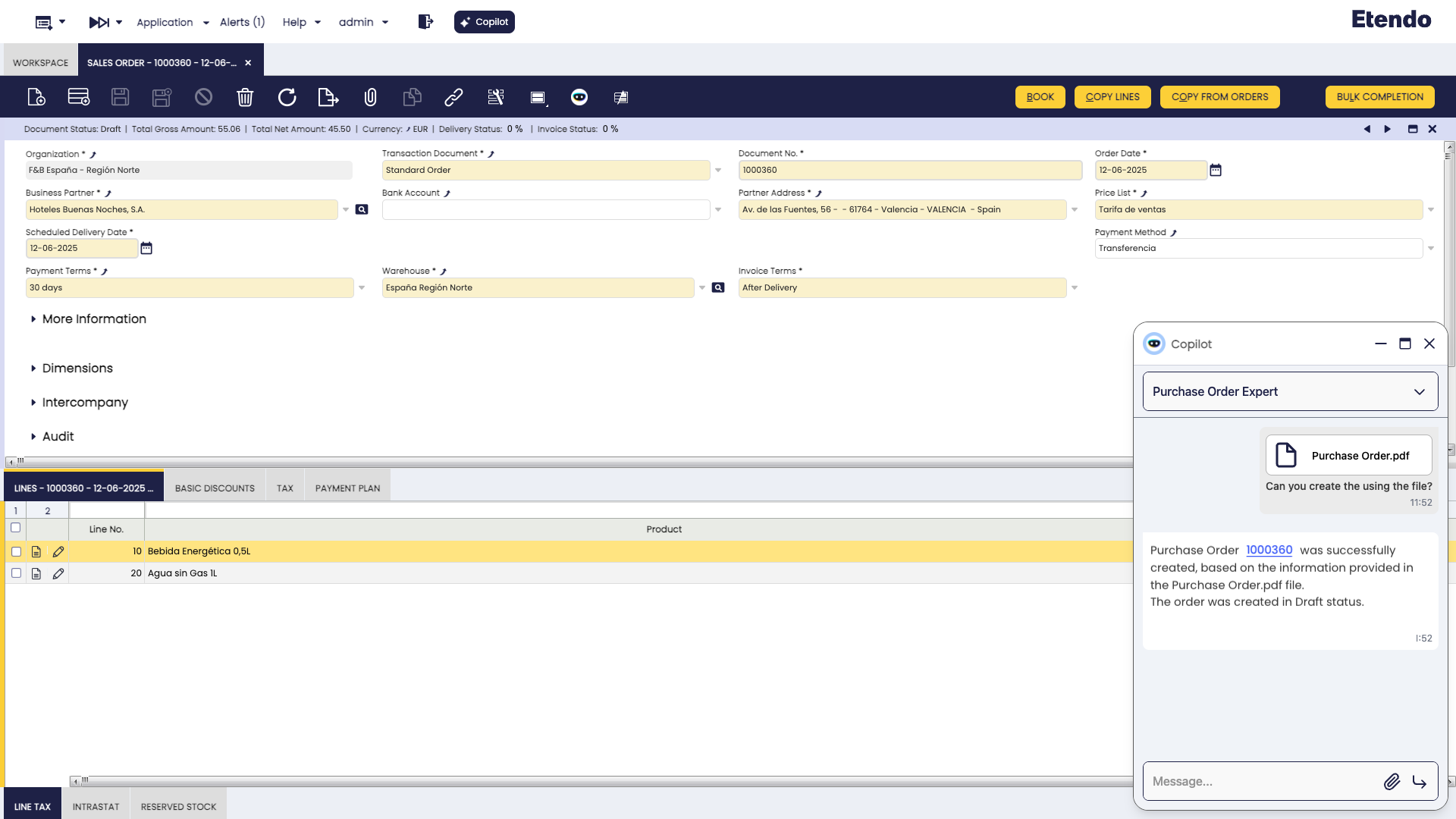Expand the More Information section
The width and height of the screenshot is (1456, 819).
pos(88,319)
